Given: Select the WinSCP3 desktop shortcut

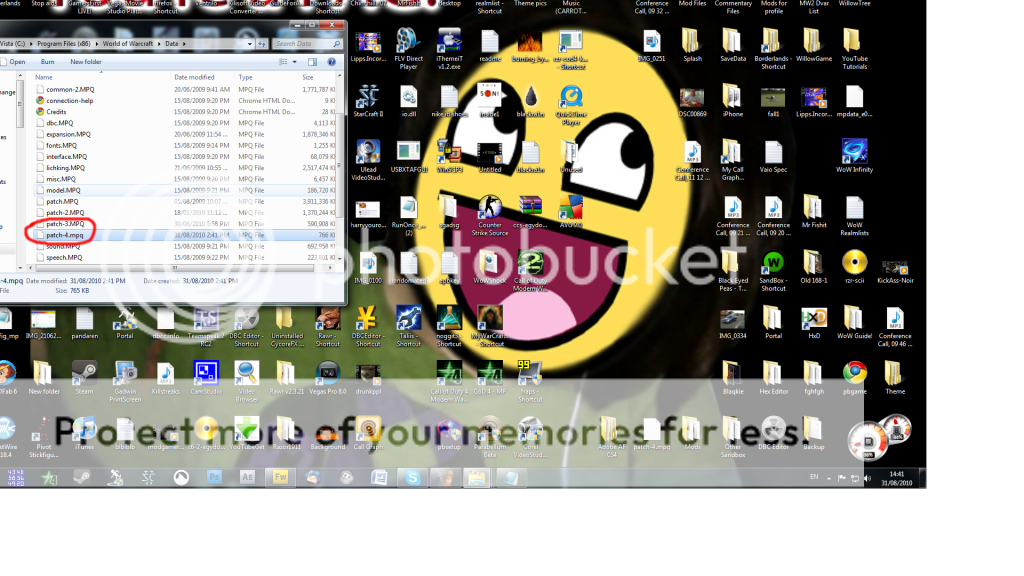Looking at the screenshot, I should click(449, 157).
